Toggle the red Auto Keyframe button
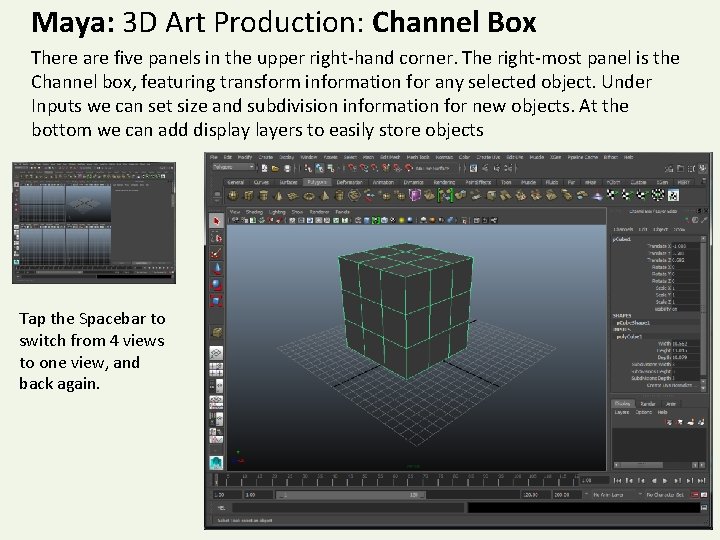720x540 pixels. (695, 495)
